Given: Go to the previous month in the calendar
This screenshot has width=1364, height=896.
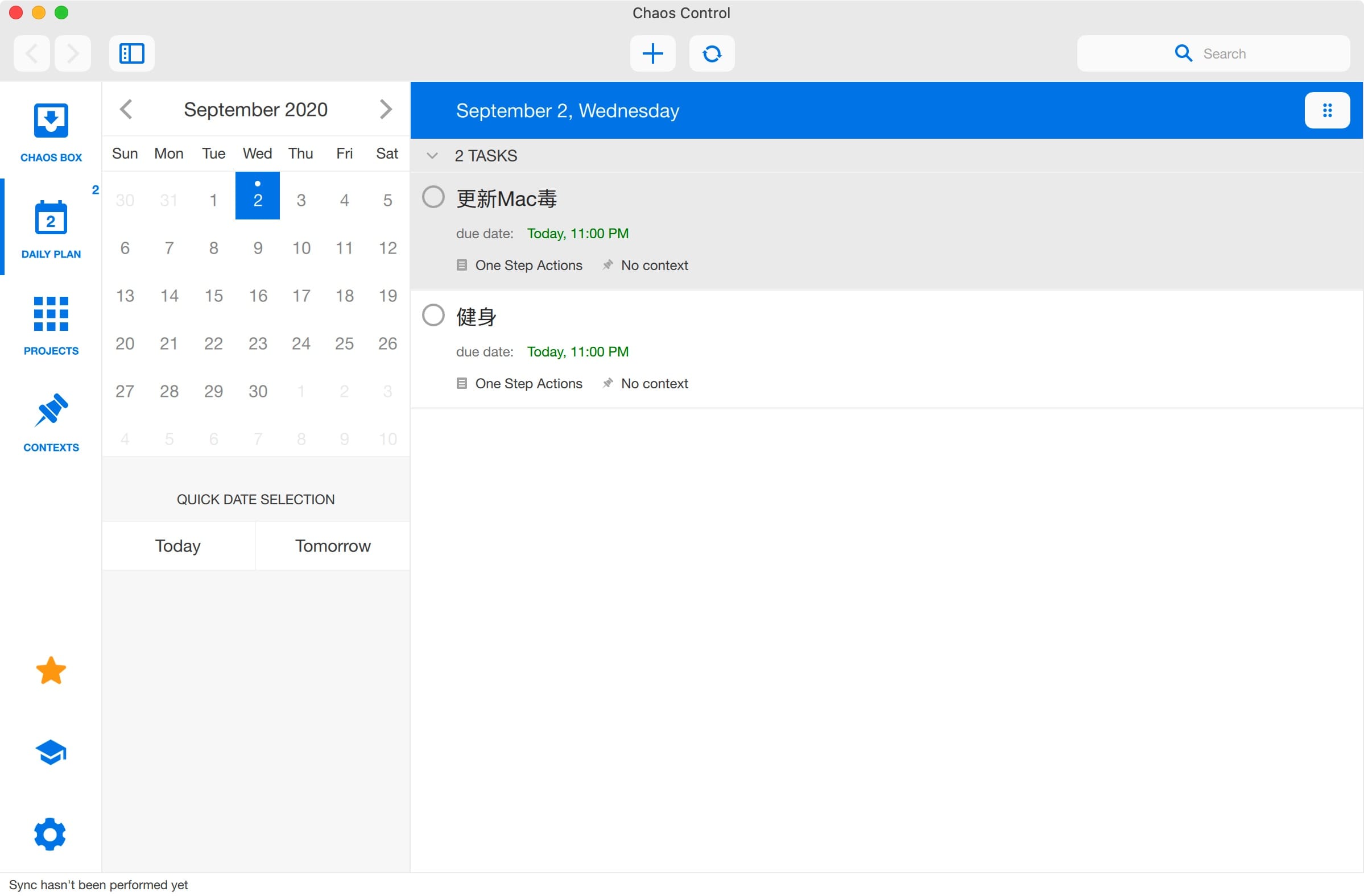Looking at the screenshot, I should 126,109.
